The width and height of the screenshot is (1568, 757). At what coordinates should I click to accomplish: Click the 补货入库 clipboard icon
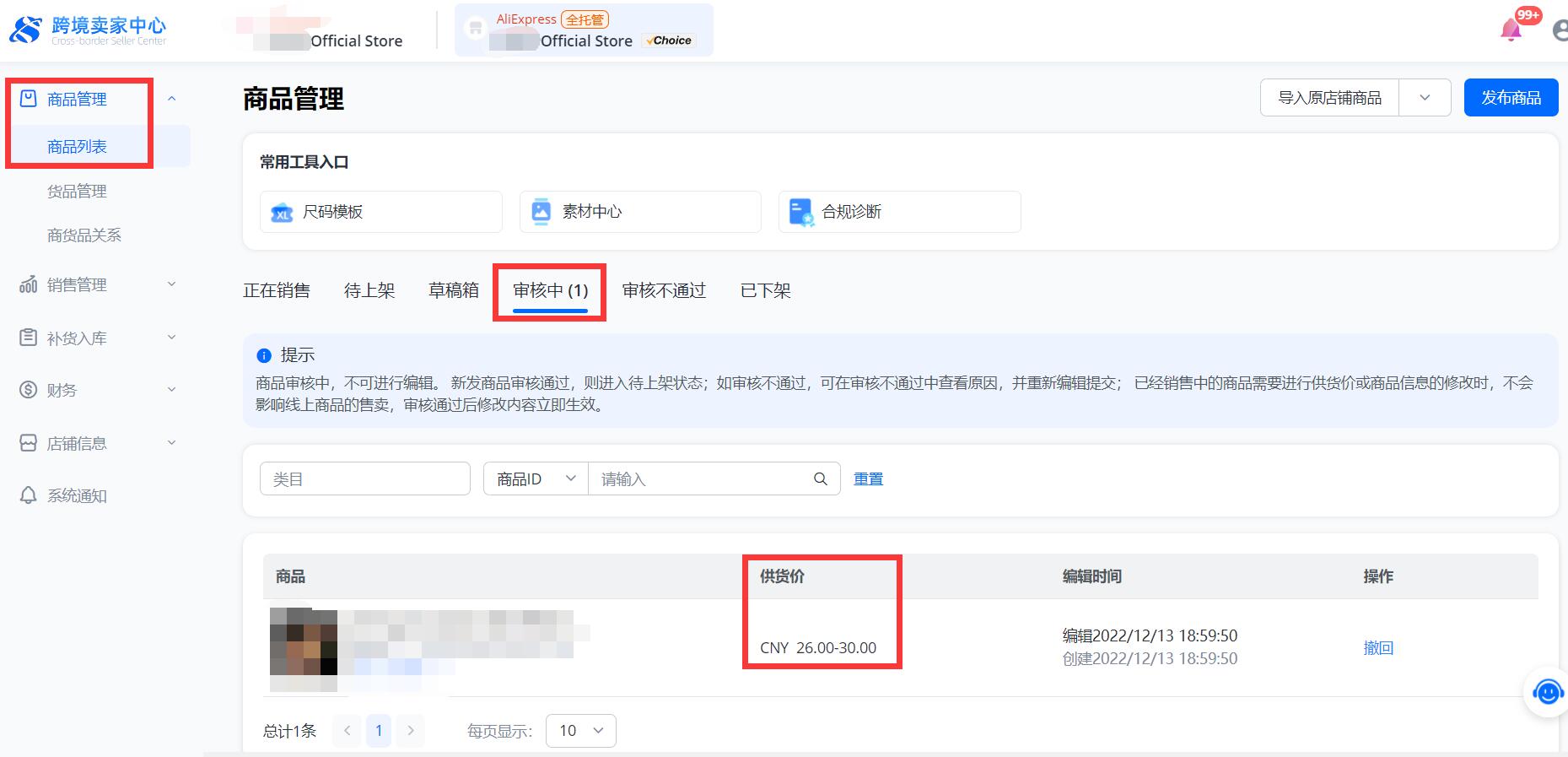click(29, 338)
